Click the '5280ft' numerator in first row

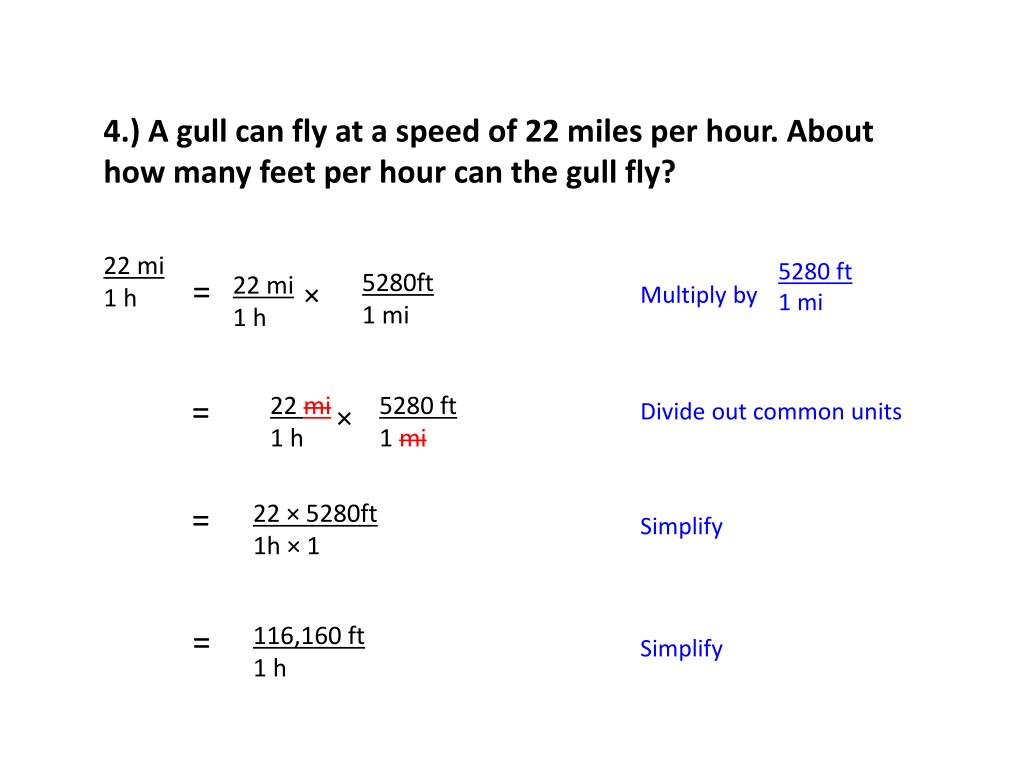point(398,283)
